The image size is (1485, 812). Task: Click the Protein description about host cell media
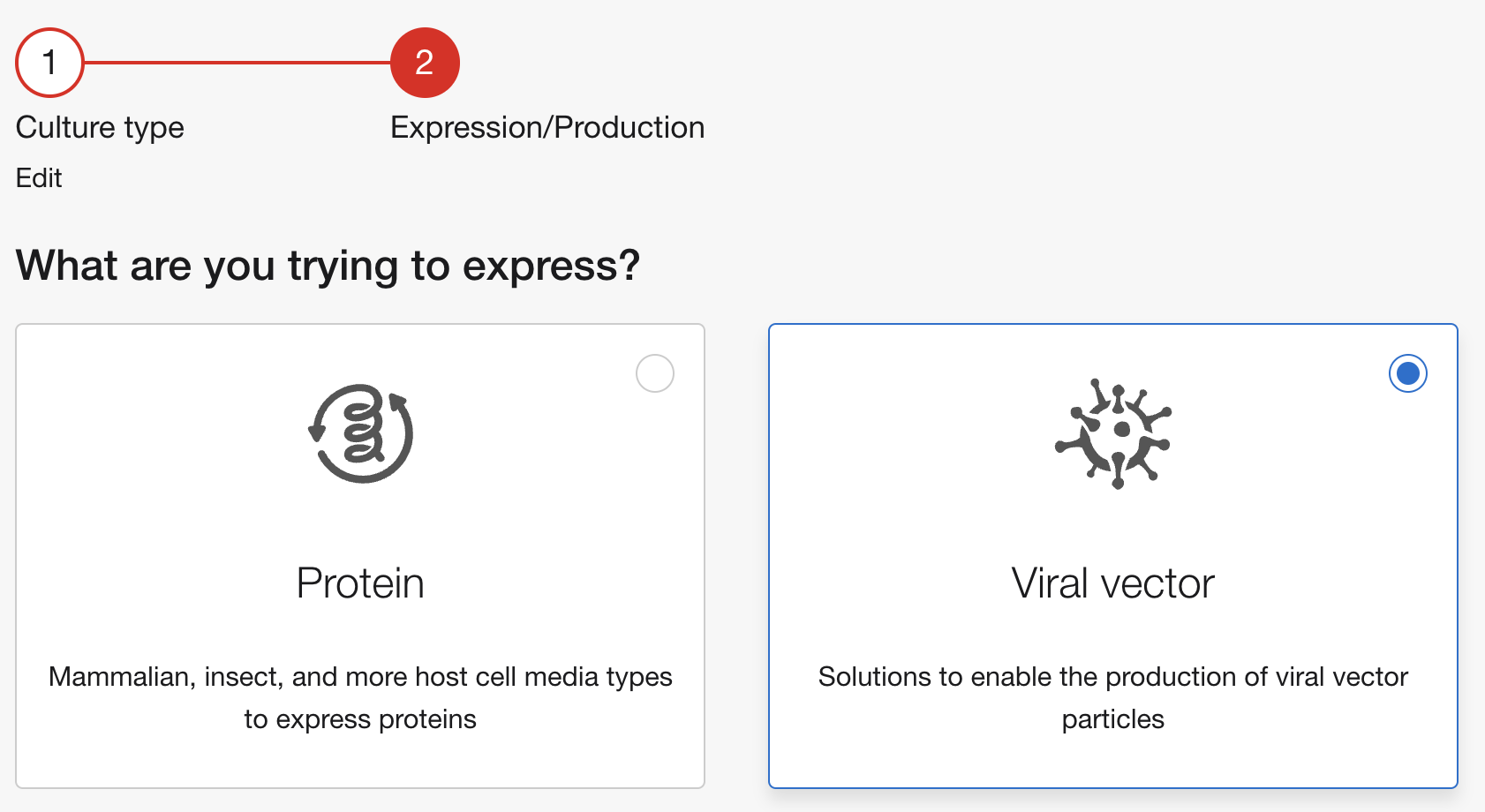click(360, 698)
